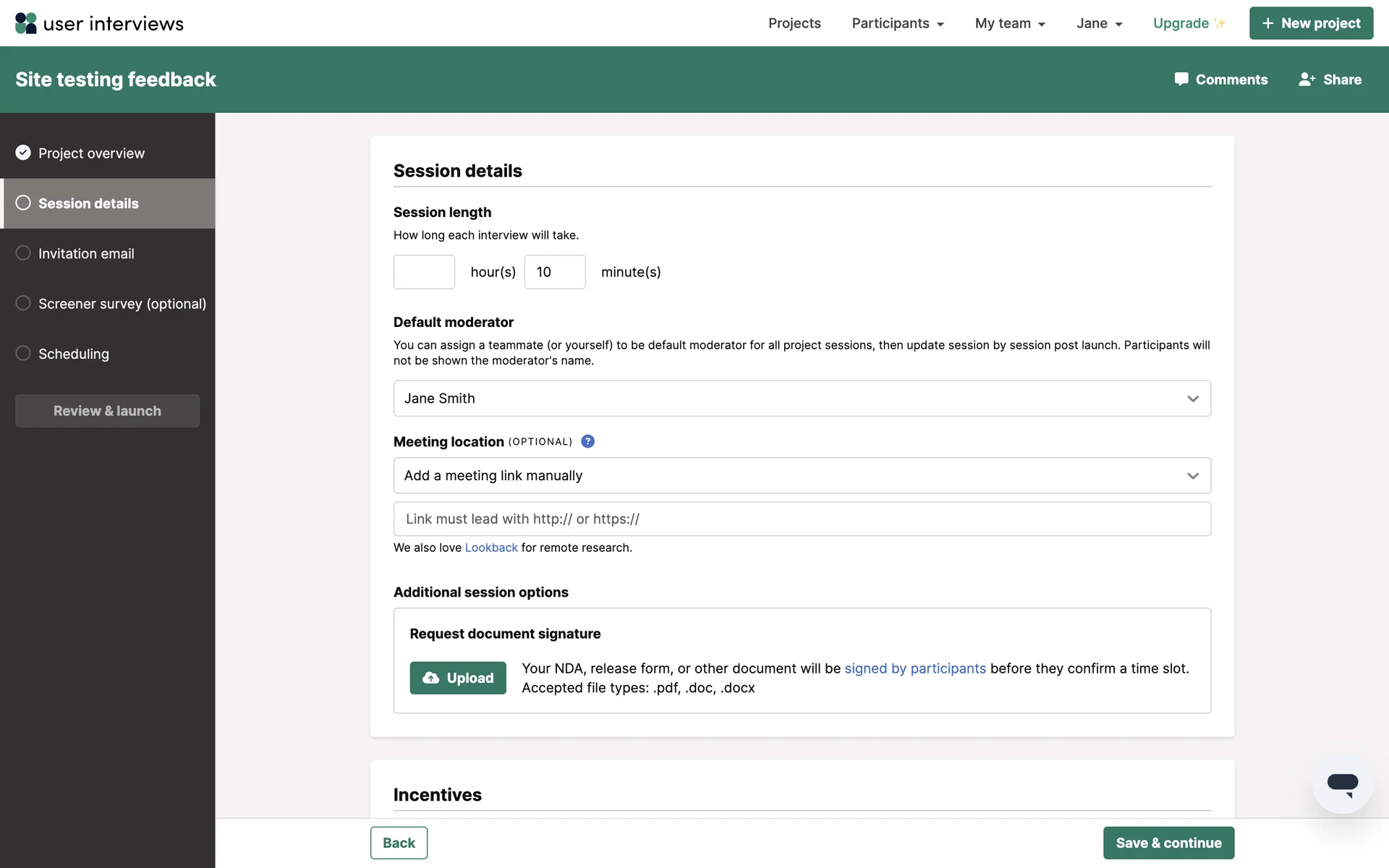Click Save & continue button
Image resolution: width=1389 pixels, height=868 pixels.
click(1168, 843)
